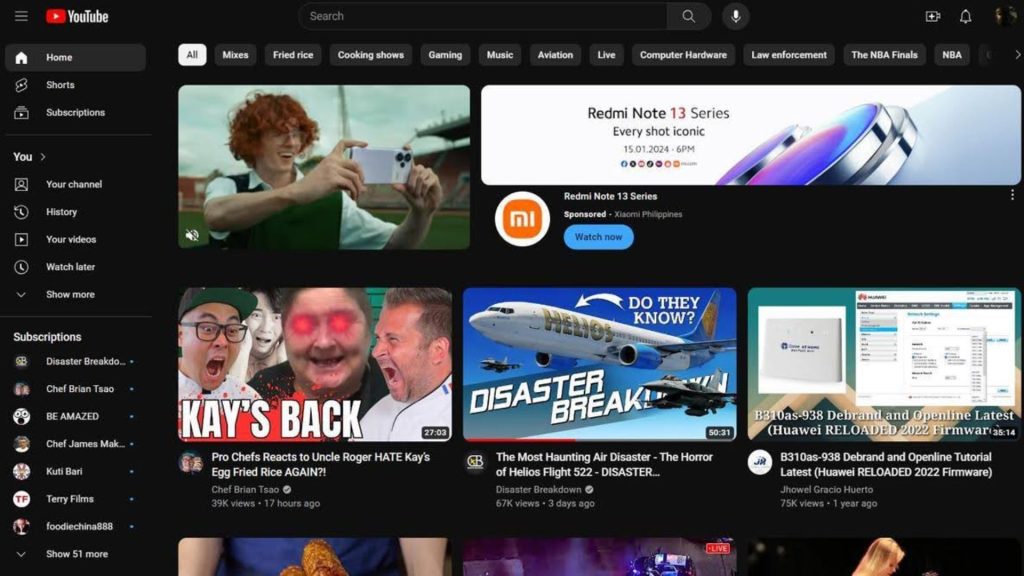Image resolution: width=1024 pixels, height=576 pixels.
Task: Go to Subscriptions in sidebar
Action: tap(75, 113)
